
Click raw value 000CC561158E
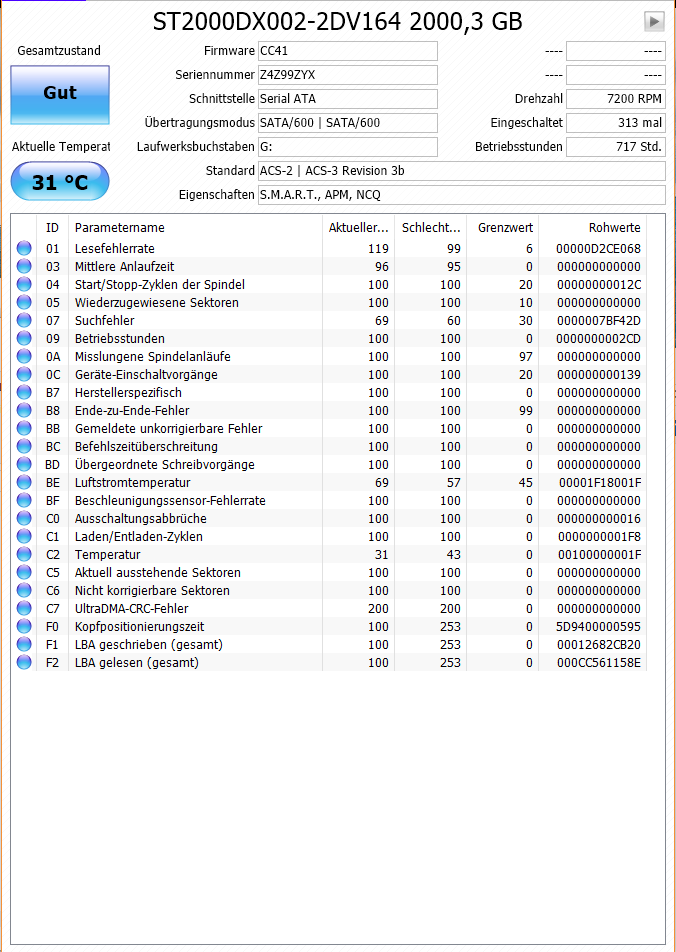599,663
